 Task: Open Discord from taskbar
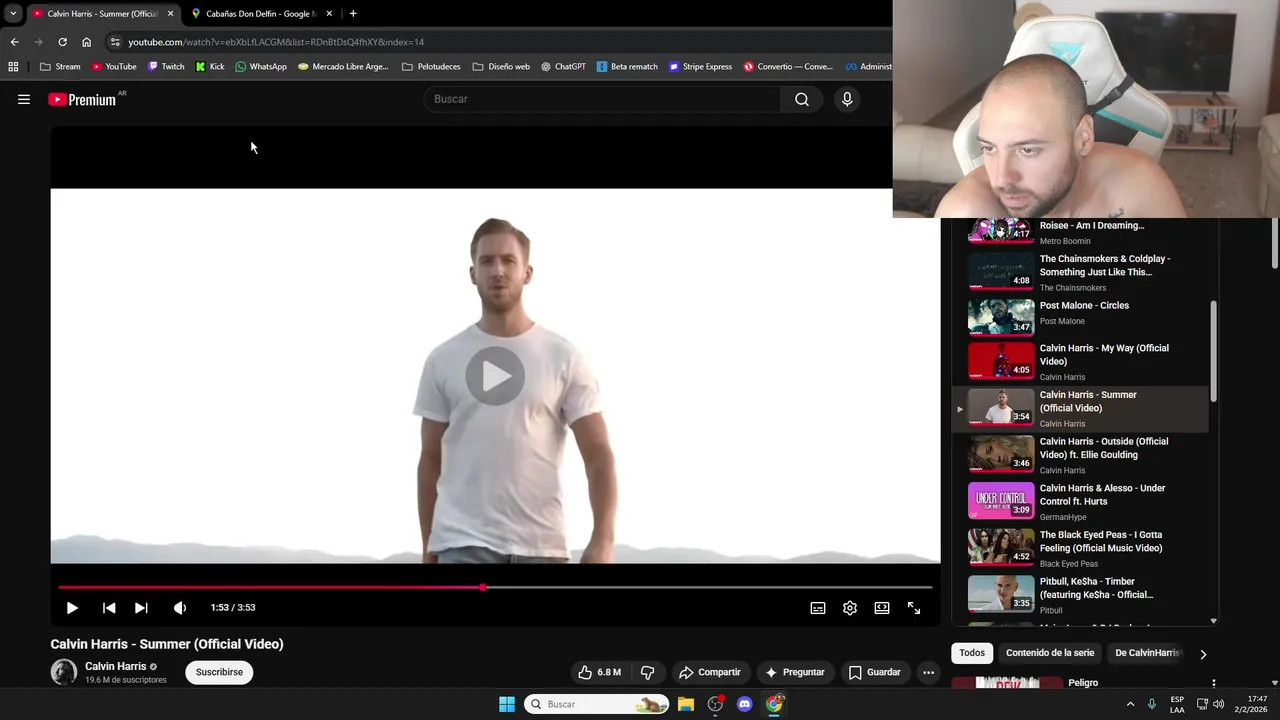coord(744,704)
